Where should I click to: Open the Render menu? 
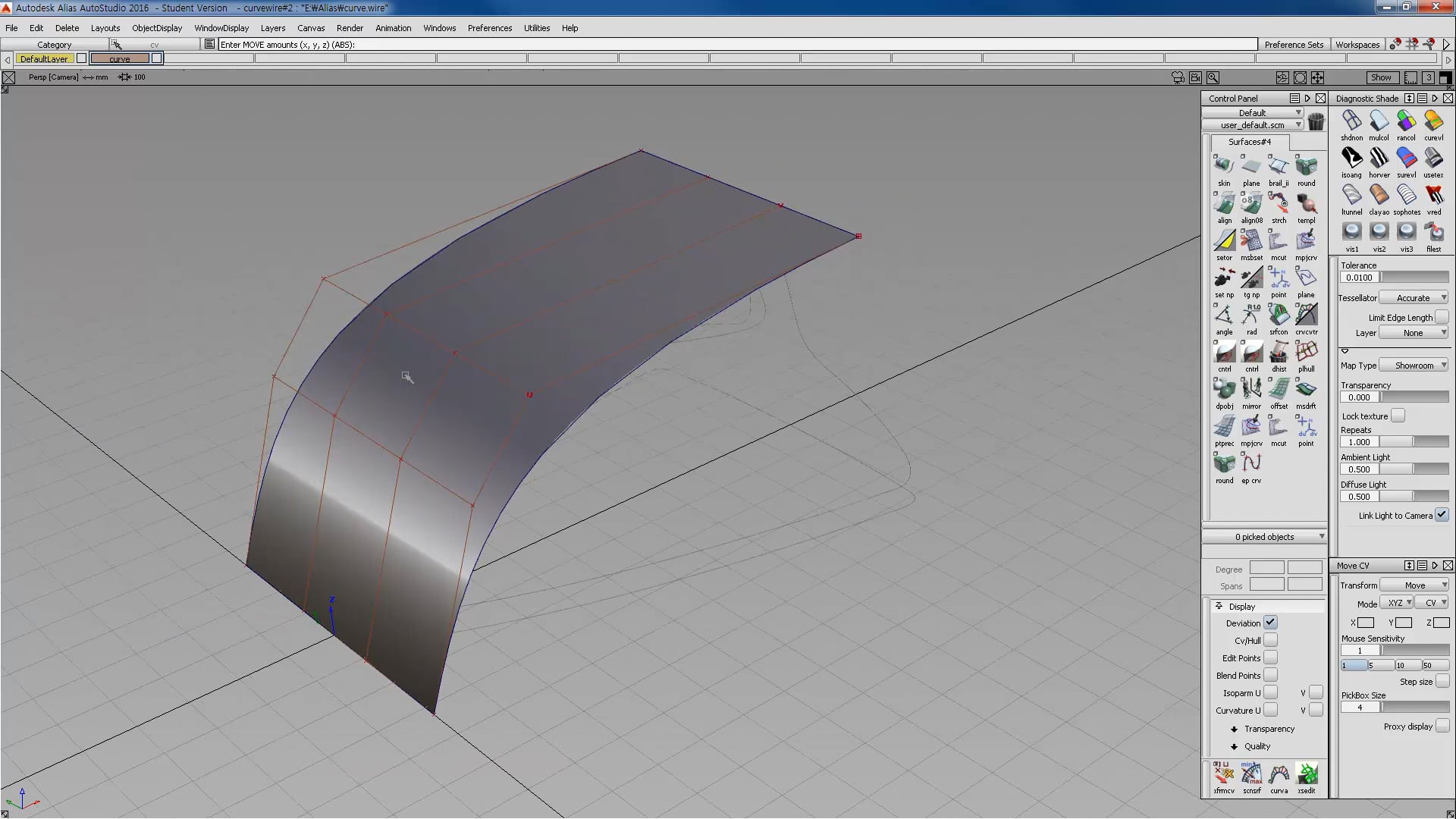tap(350, 28)
